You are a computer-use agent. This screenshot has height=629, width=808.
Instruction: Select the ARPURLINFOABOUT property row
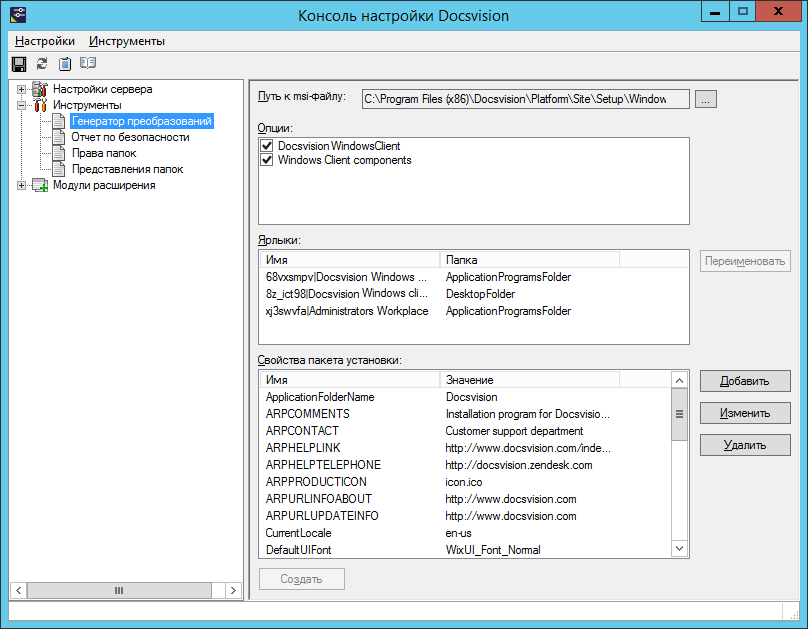[466, 499]
